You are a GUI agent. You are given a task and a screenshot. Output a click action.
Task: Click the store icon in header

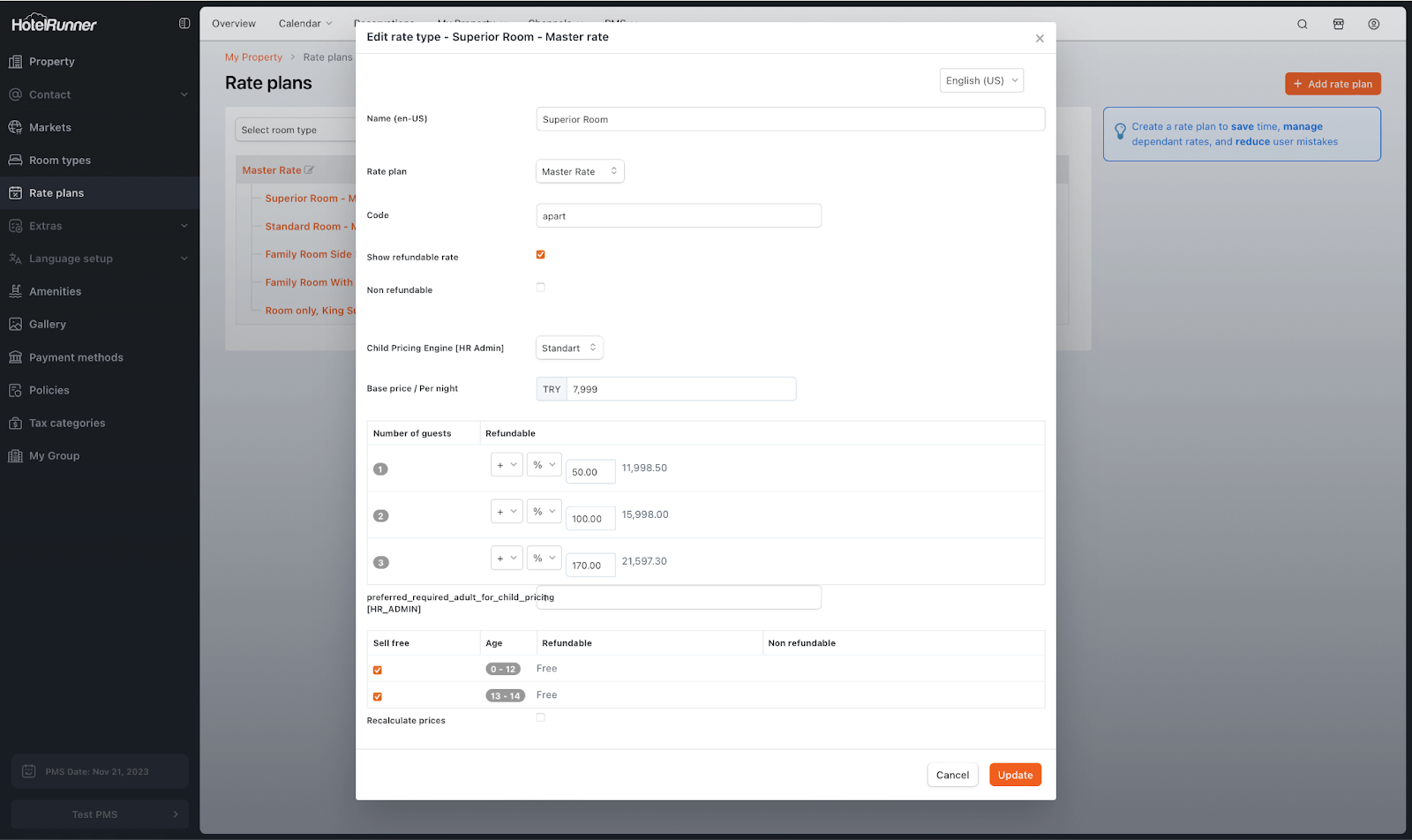coord(1338,24)
